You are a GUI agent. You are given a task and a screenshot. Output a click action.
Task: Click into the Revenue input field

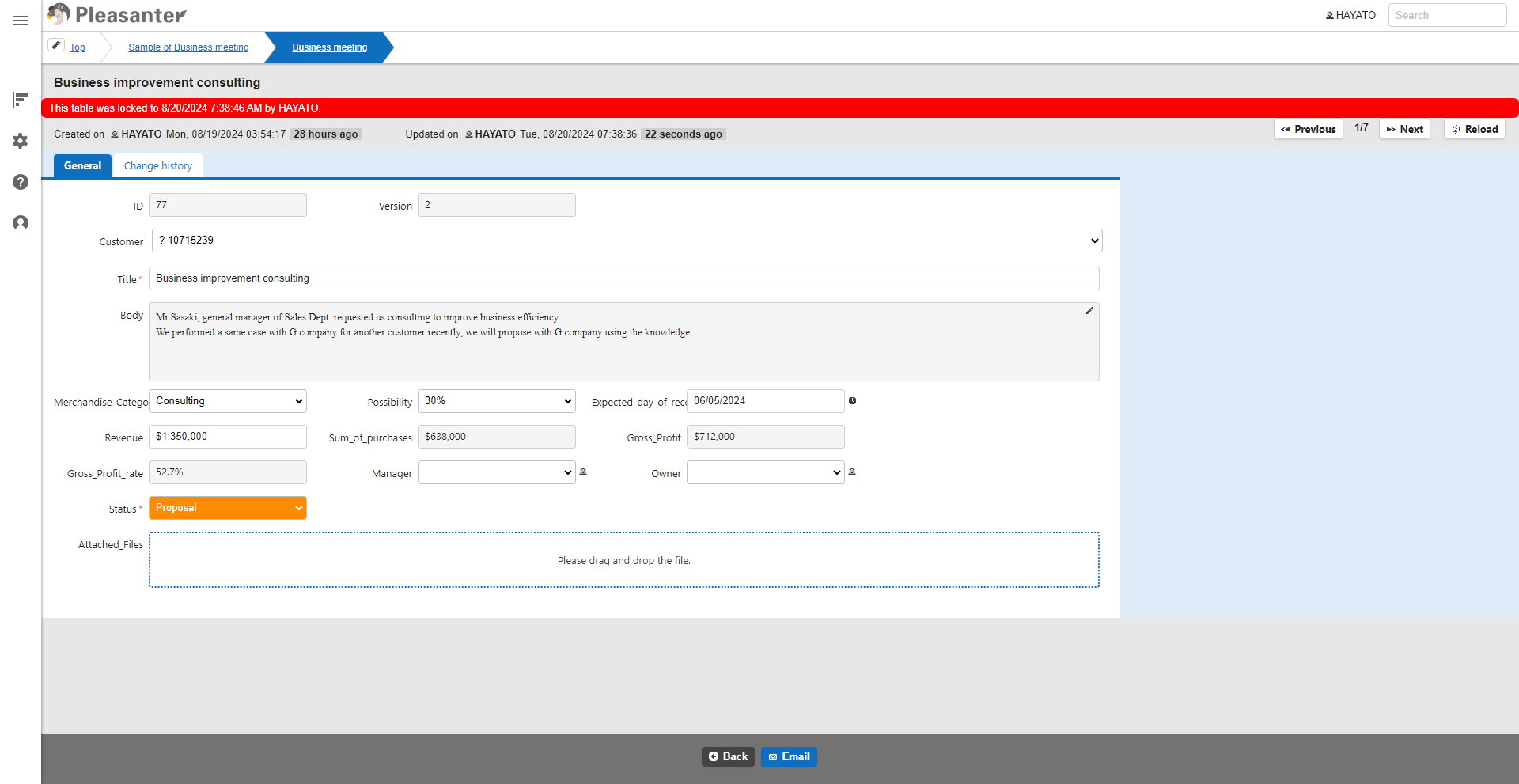coord(228,437)
